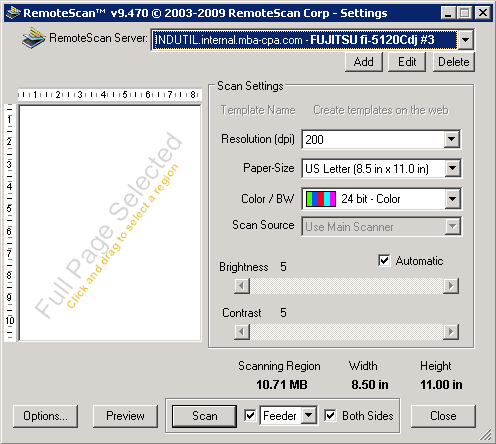Click the RemoteScan scanner icon beside the server label
The height and width of the screenshot is (444, 496).
click(x=34, y=38)
